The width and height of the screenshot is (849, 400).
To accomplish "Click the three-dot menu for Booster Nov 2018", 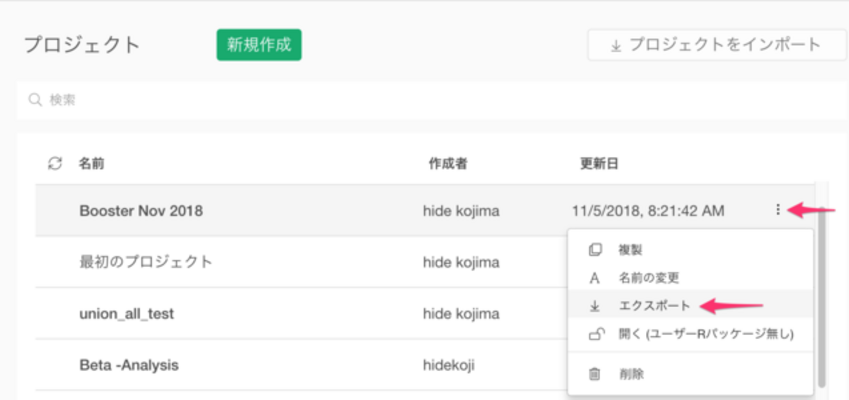I will point(778,209).
